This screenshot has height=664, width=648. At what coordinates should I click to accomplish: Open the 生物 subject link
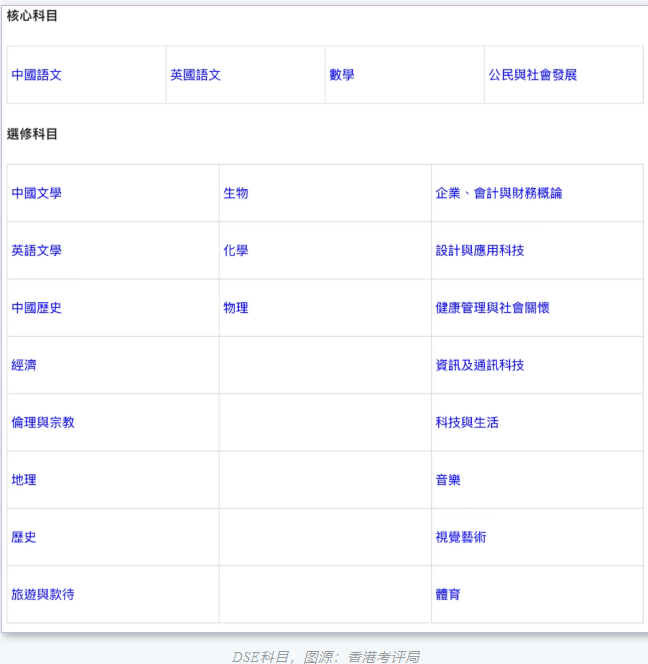pyautogui.click(x=236, y=193)
